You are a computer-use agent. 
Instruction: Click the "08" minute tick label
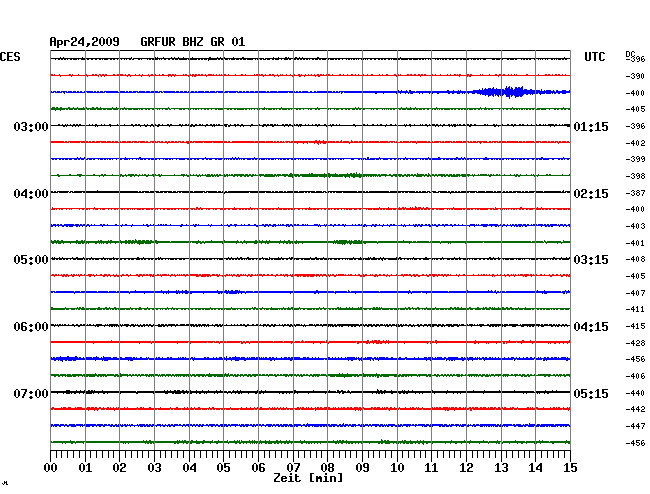(327, 467)
